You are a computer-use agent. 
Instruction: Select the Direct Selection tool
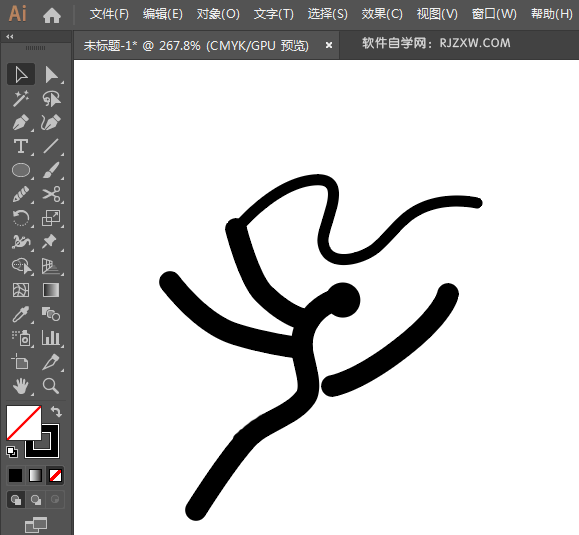coord(51,75)
